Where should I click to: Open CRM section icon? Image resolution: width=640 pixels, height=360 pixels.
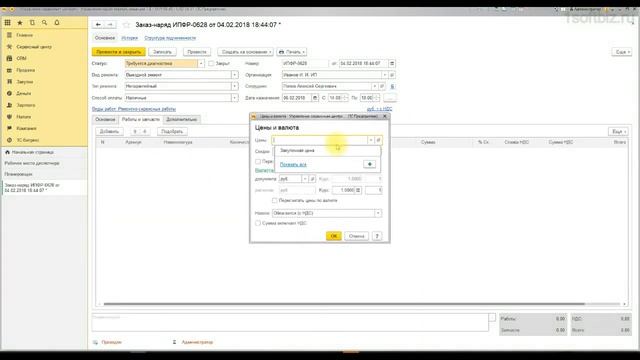[9, 58]
